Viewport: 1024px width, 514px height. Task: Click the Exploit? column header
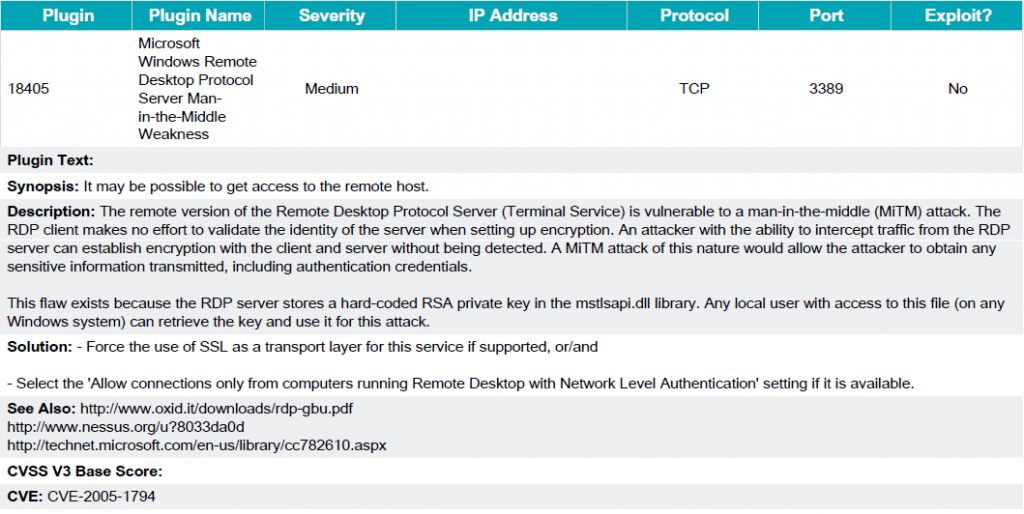tap(958, 16)
